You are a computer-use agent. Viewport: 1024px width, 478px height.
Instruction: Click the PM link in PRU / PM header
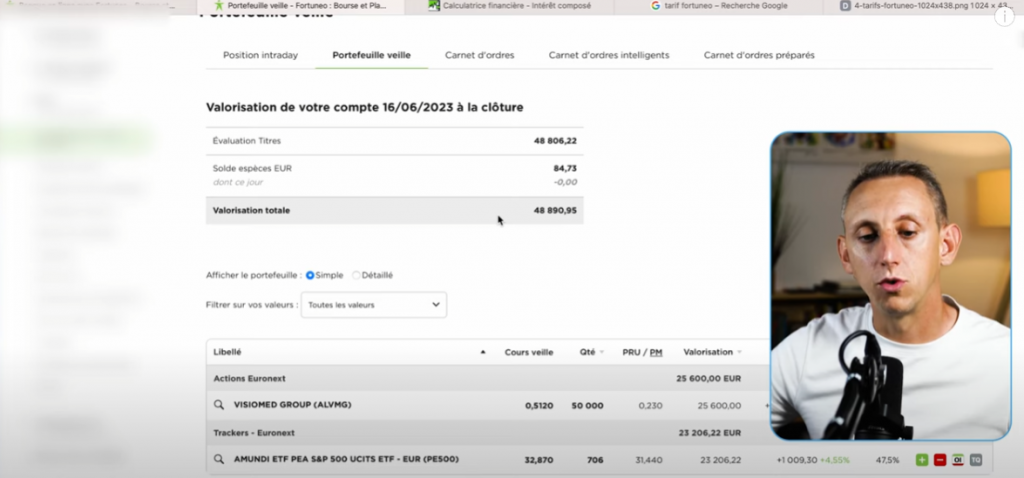point(656,352)
